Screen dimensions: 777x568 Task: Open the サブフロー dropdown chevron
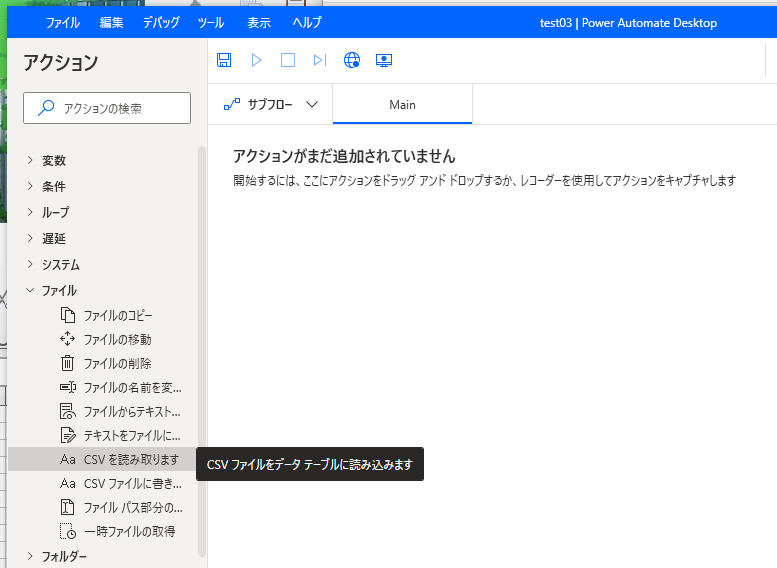point(312,104)
